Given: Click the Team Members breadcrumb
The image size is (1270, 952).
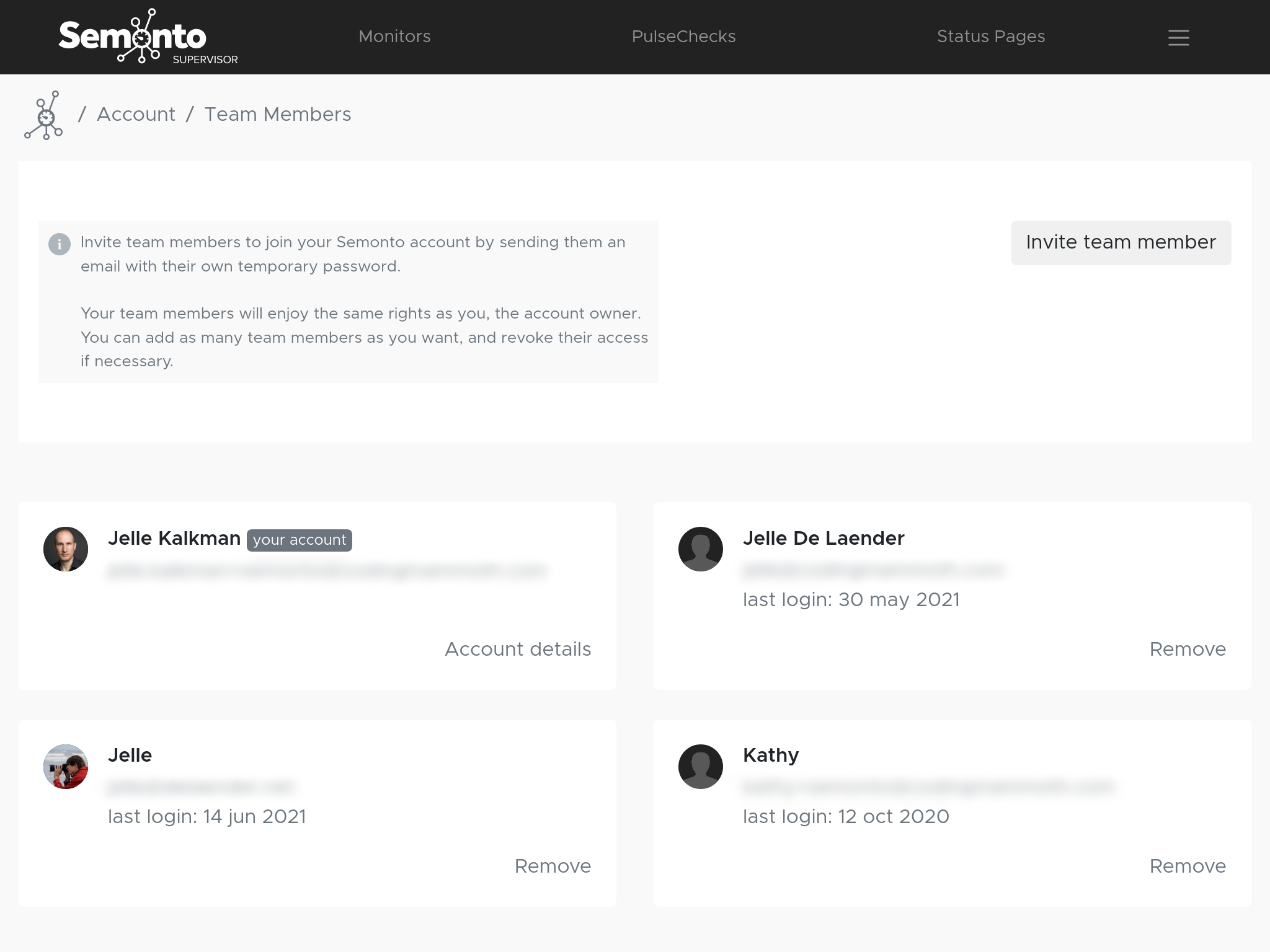Looking at the screenshot, I should coord(278,115).
